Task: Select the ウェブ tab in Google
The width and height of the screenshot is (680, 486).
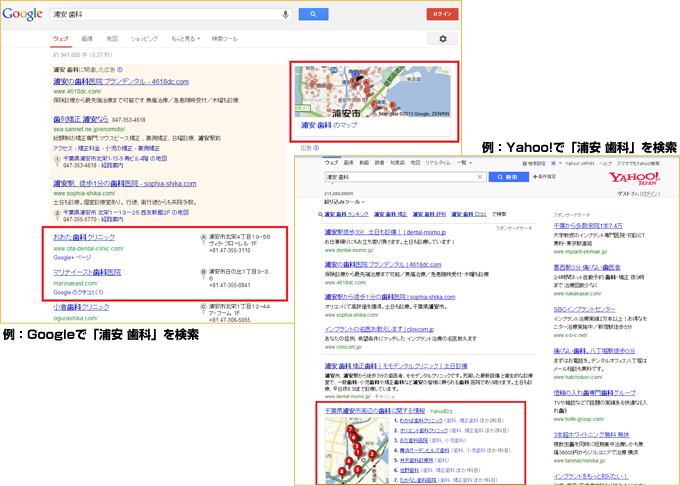Action: click(x=61, y=39)
